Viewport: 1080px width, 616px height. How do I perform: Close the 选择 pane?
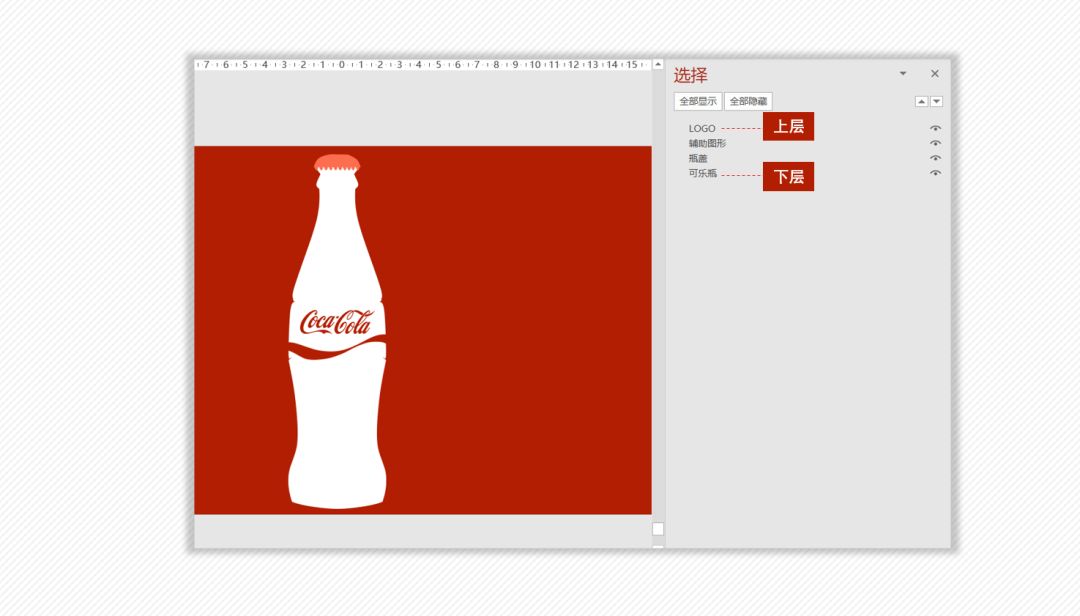(935, 73)
